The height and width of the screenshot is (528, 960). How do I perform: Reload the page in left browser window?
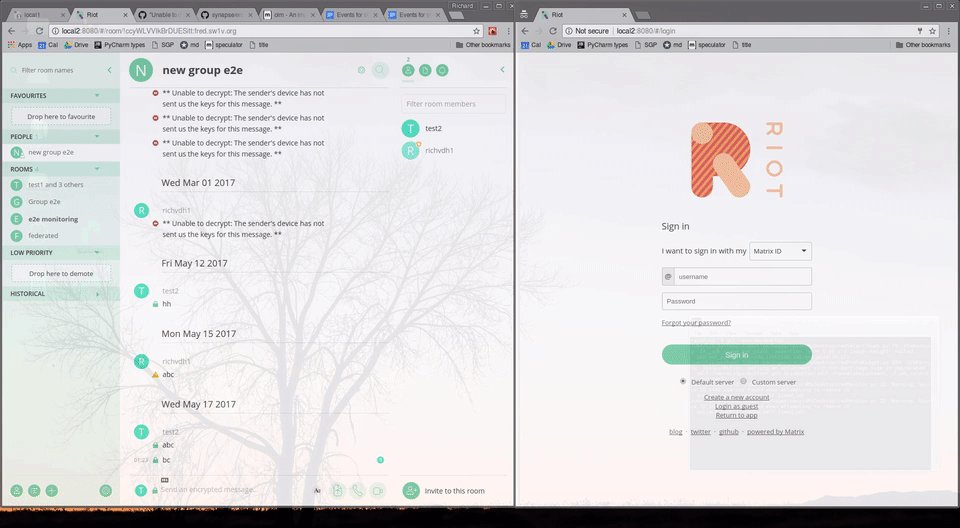(39, 31)
